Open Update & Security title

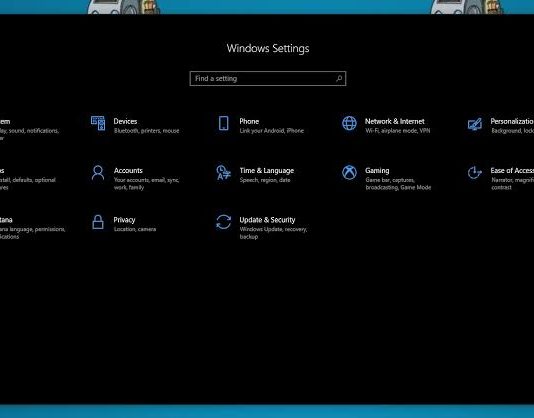click(x=267, y=220)
